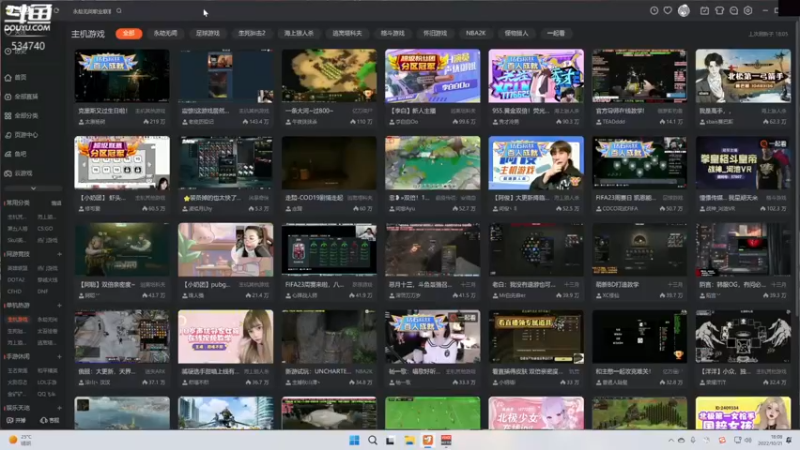Open 全部直播 in the sidebar
Image resolution: width=800 pixels, height=450 pixels.
coord(21,96)
